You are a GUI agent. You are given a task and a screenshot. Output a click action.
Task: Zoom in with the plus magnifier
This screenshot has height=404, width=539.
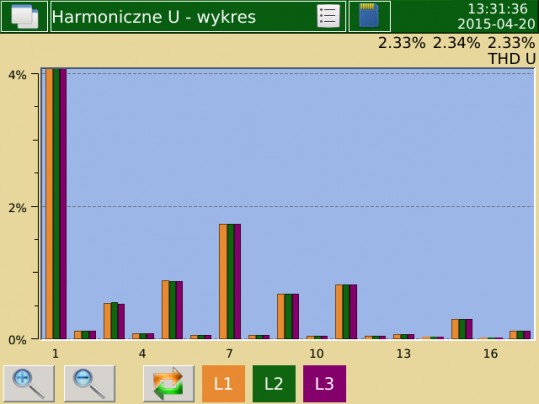click(x=29, y=383)
